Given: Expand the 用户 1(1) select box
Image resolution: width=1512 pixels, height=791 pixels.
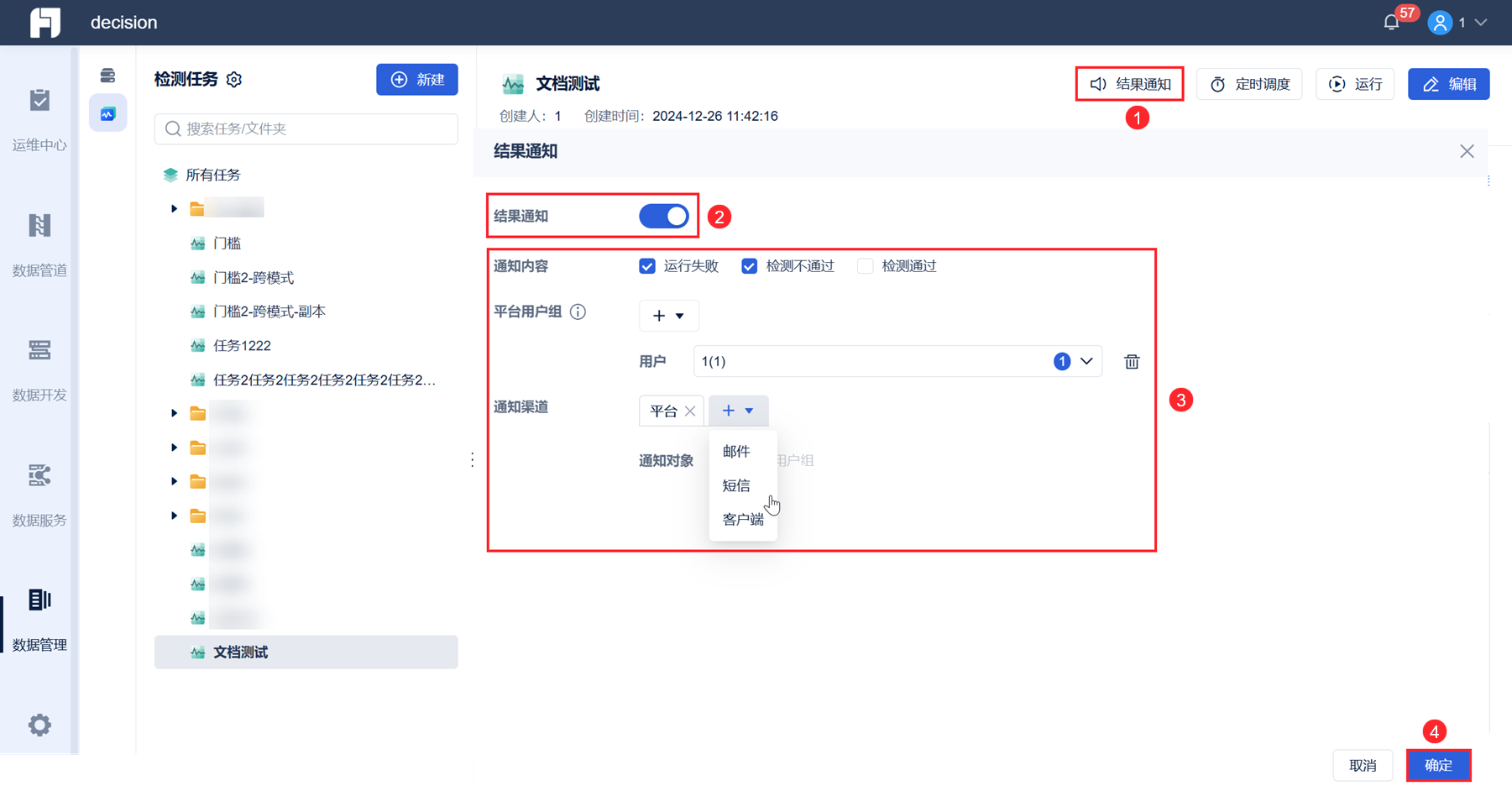Looking at the screenshot, I should (897, 361).
